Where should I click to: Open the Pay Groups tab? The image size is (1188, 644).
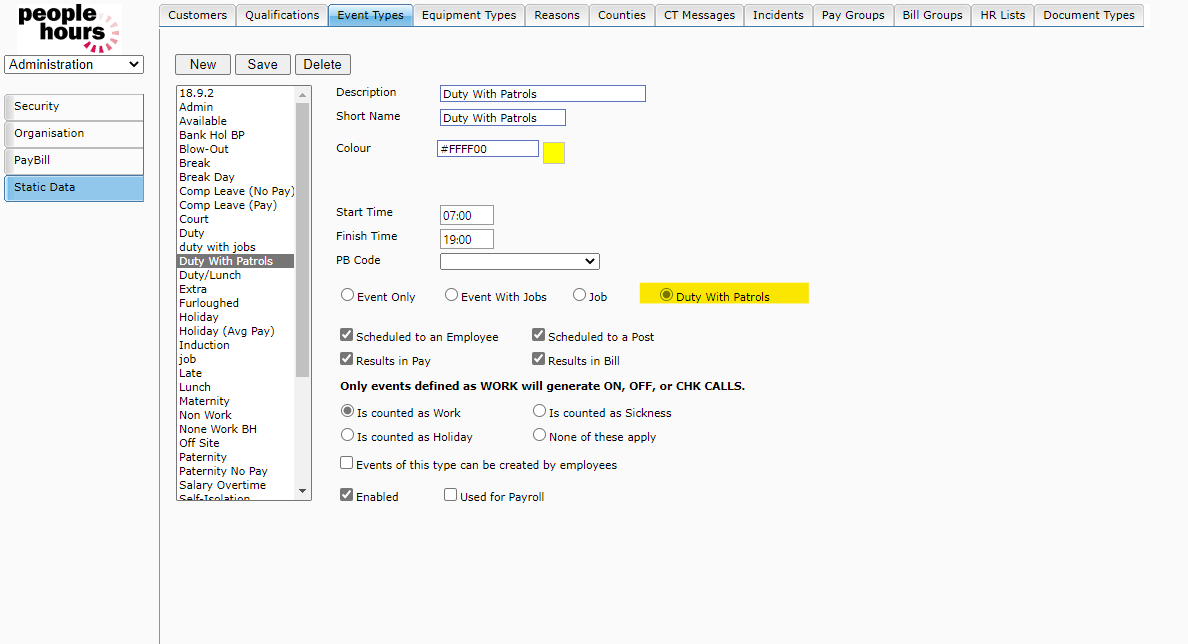click(853, 15)
